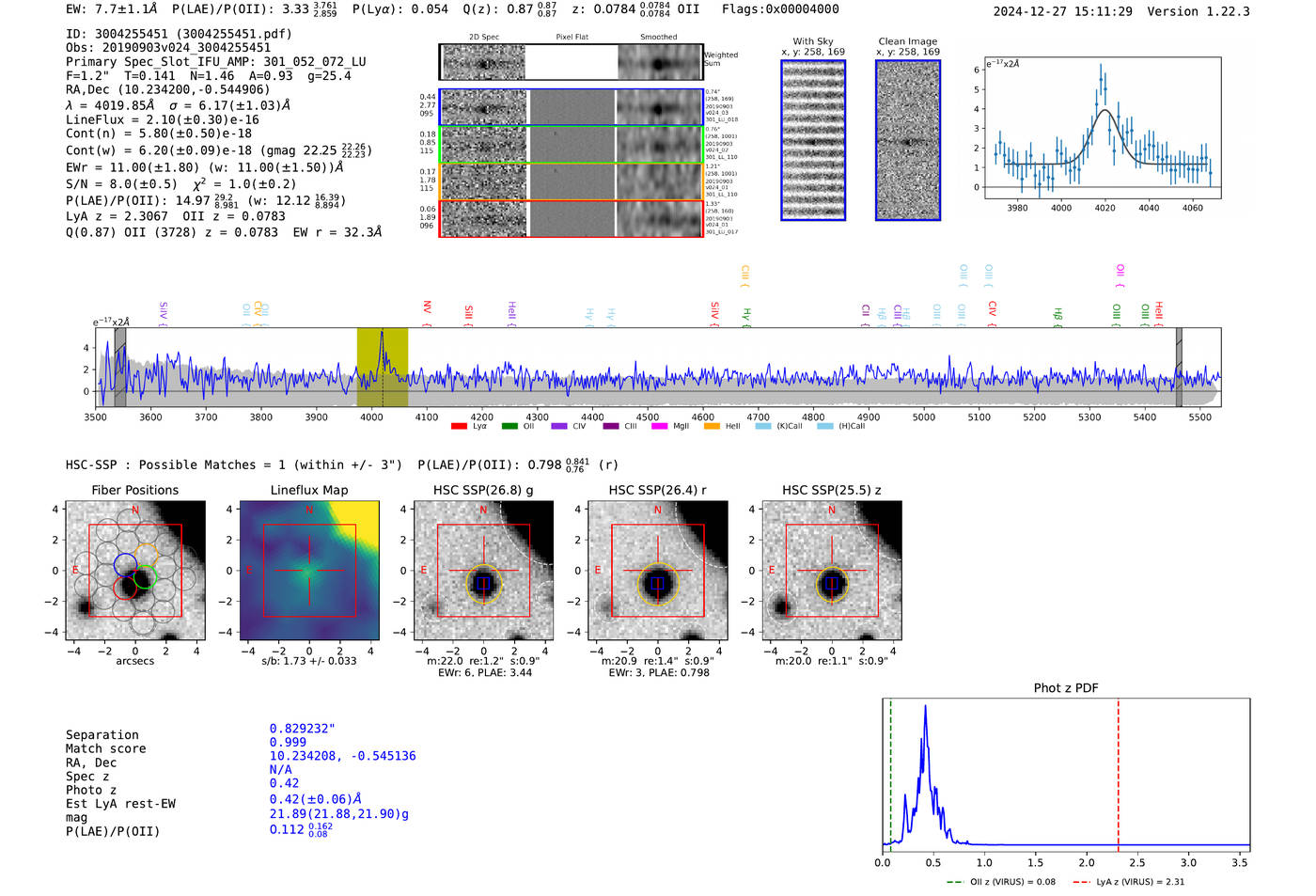The height and width of the screenshot is (896, 1316).
Task: Open the Lineflux Map panel
Action: pyautogui.click(x=309, y=571)
